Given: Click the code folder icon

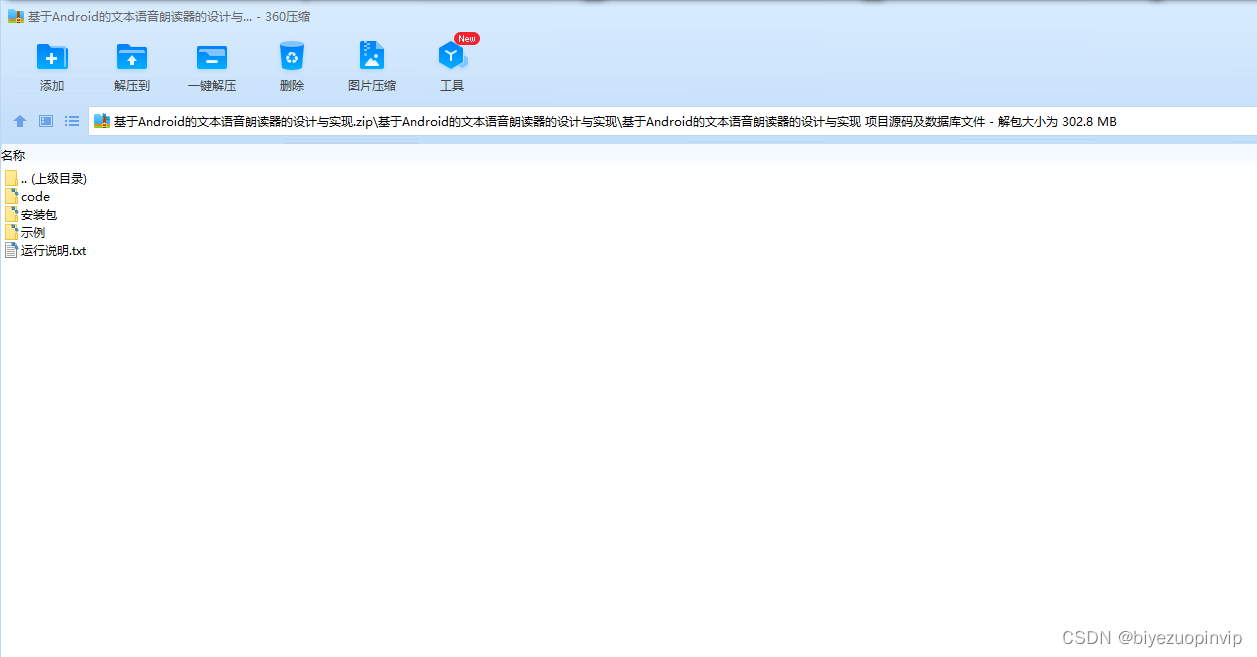Looking at the screenshot, I should 11,196.
